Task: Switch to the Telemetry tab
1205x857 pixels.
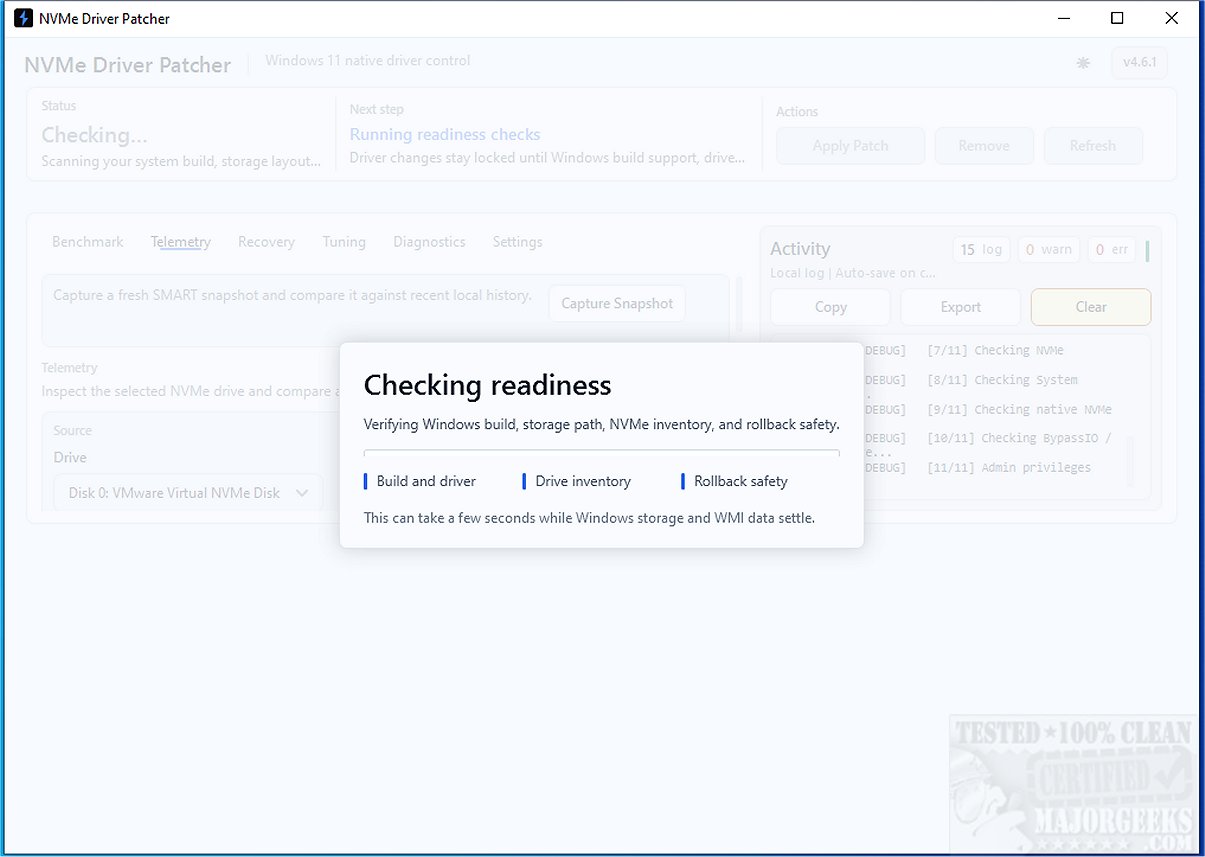Action: pyautogui.click(x=180, y=242)
